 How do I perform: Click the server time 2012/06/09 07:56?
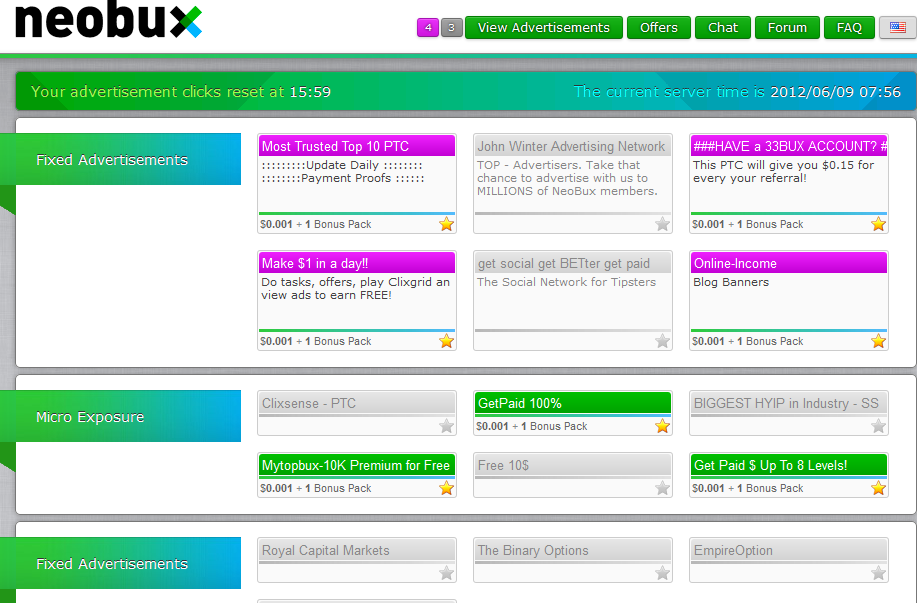pos(835,92)
